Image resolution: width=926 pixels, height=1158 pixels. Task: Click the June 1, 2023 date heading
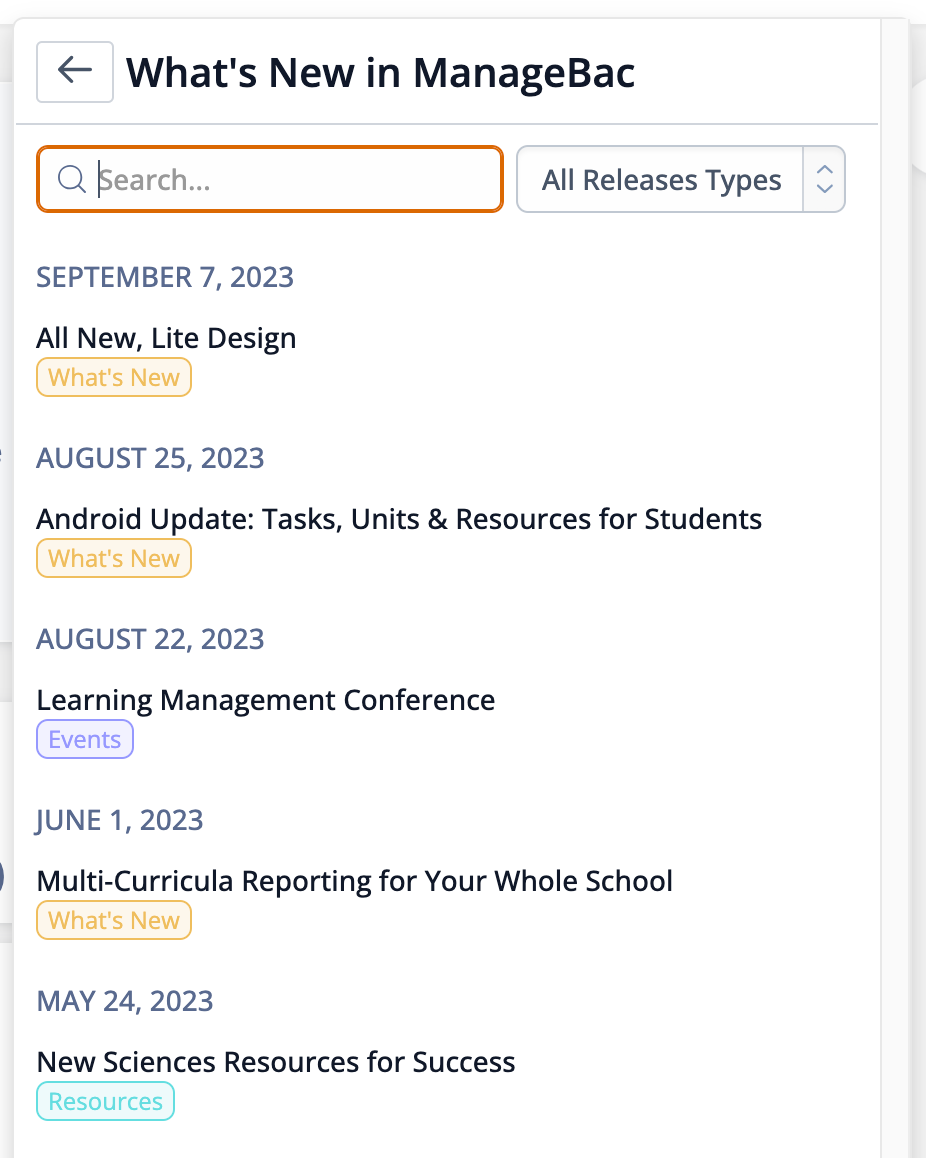[x=119, y=820]
